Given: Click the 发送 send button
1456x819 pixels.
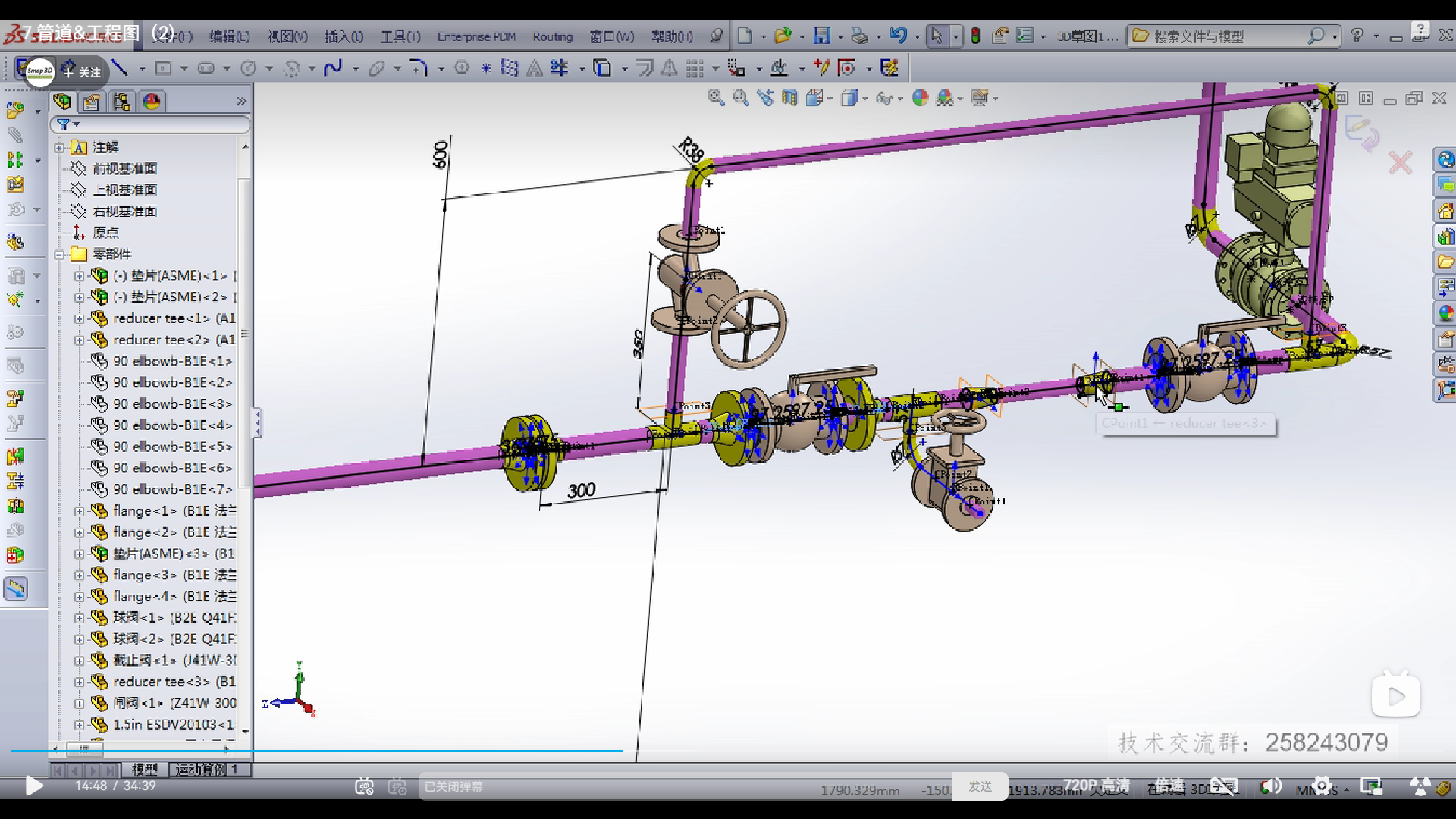Looking at the screenshot, I should coord(980,786).
